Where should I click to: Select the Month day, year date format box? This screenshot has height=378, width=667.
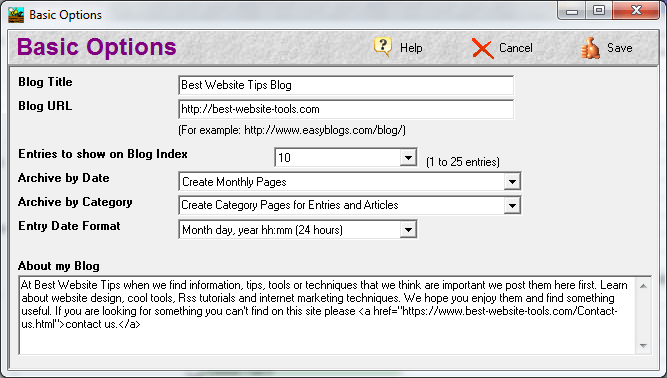298,230
